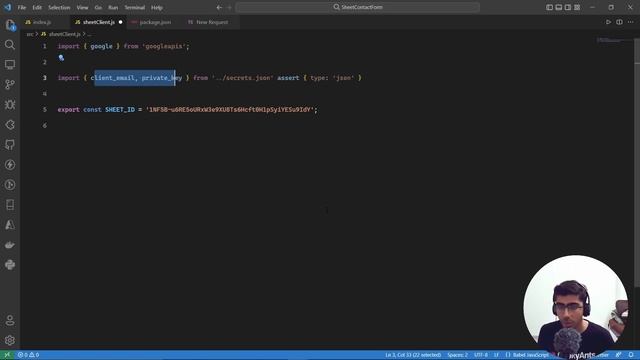Toggle Secondary Side Bar layout icon
The height and width of the screenshot is (360, 640).
click(x=568, y=7)
